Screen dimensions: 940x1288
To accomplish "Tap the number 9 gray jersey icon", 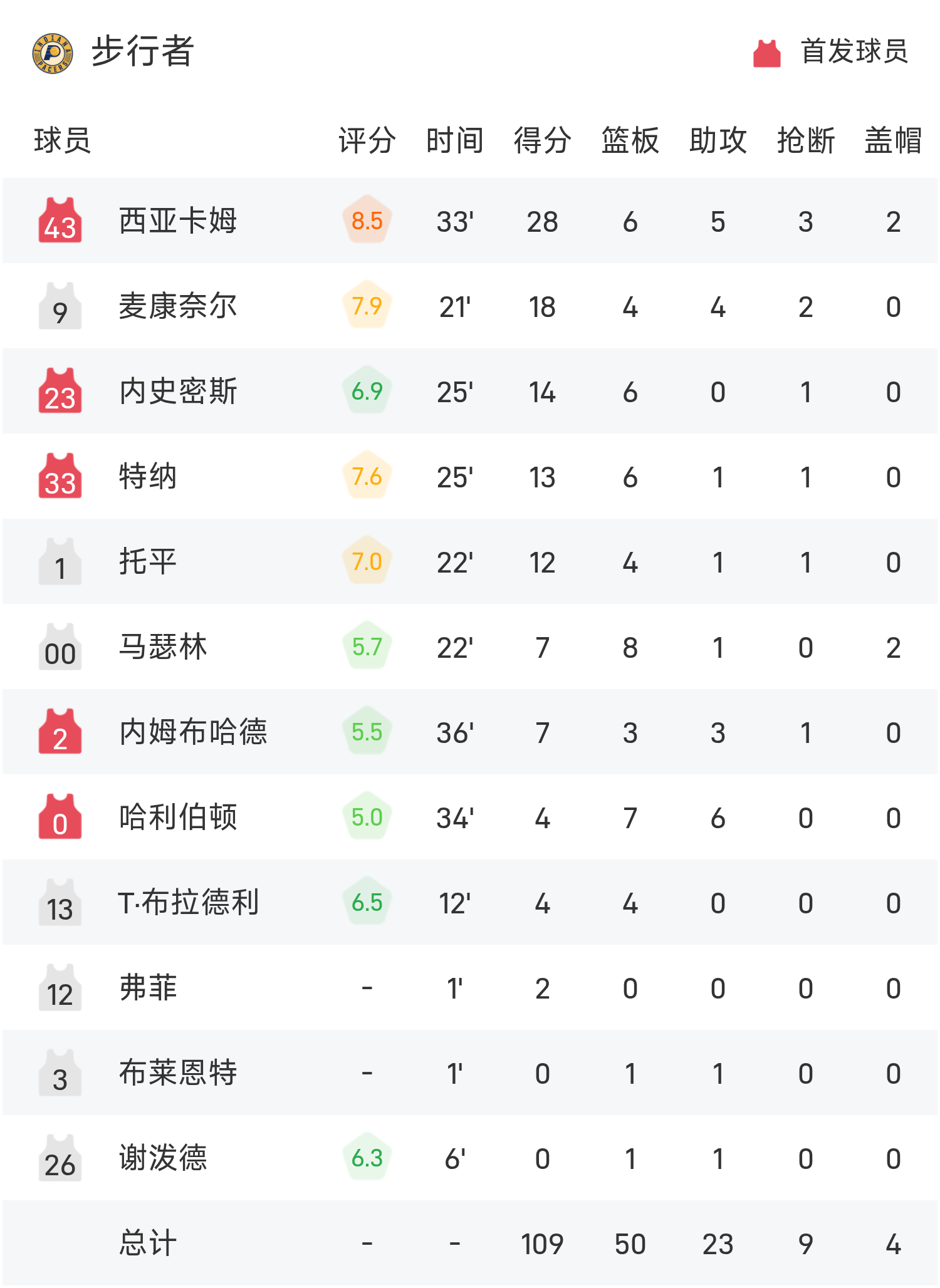I will tap(60, 306).
